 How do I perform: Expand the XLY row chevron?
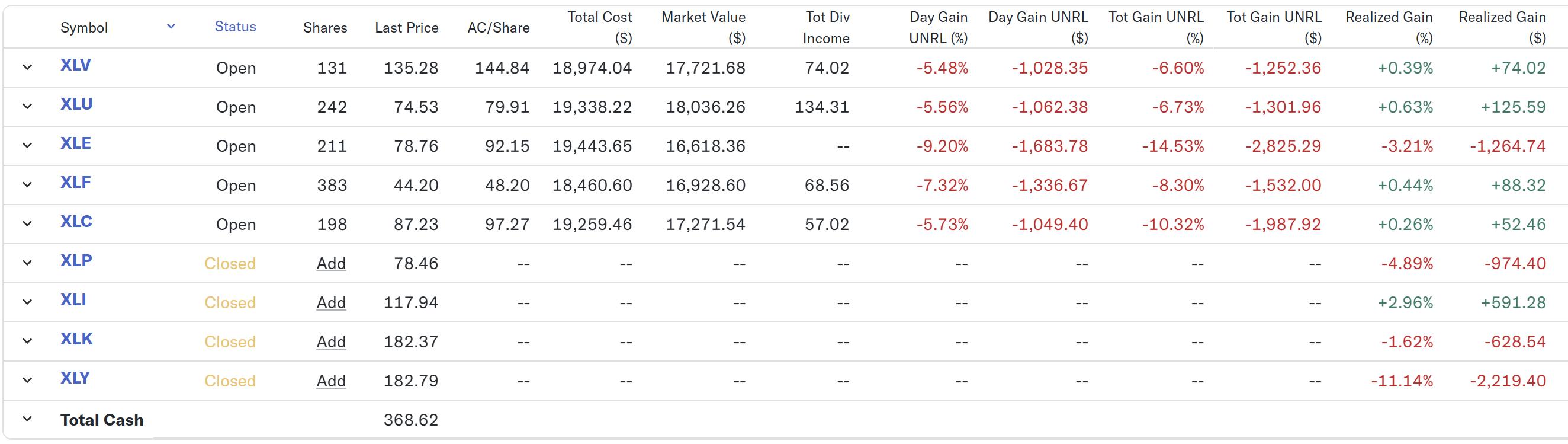[x=27, y=380]
